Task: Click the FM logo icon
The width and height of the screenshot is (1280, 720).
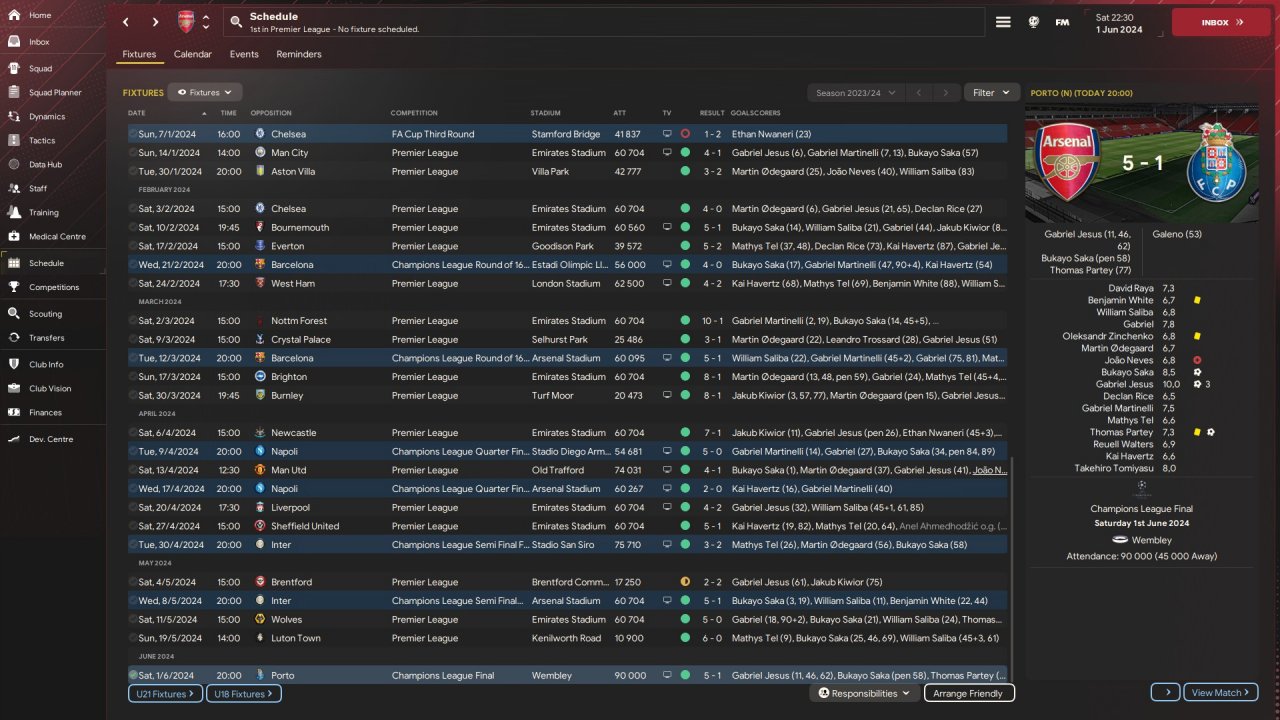Action: (1062, 22)
